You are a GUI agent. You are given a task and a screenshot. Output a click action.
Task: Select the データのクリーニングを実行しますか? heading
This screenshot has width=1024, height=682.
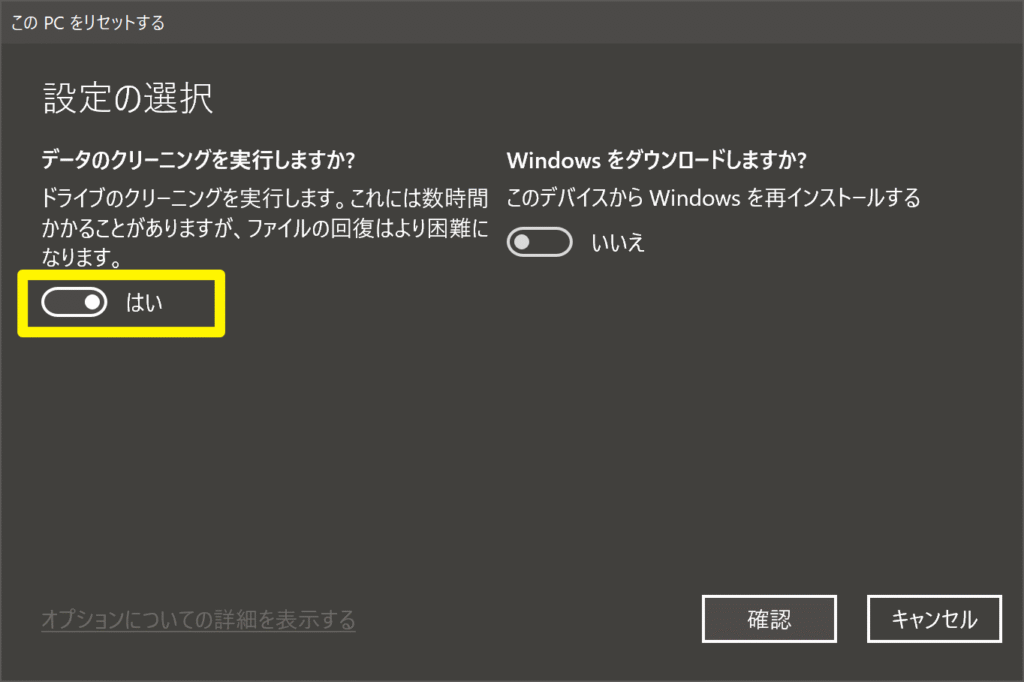[198, 160]
